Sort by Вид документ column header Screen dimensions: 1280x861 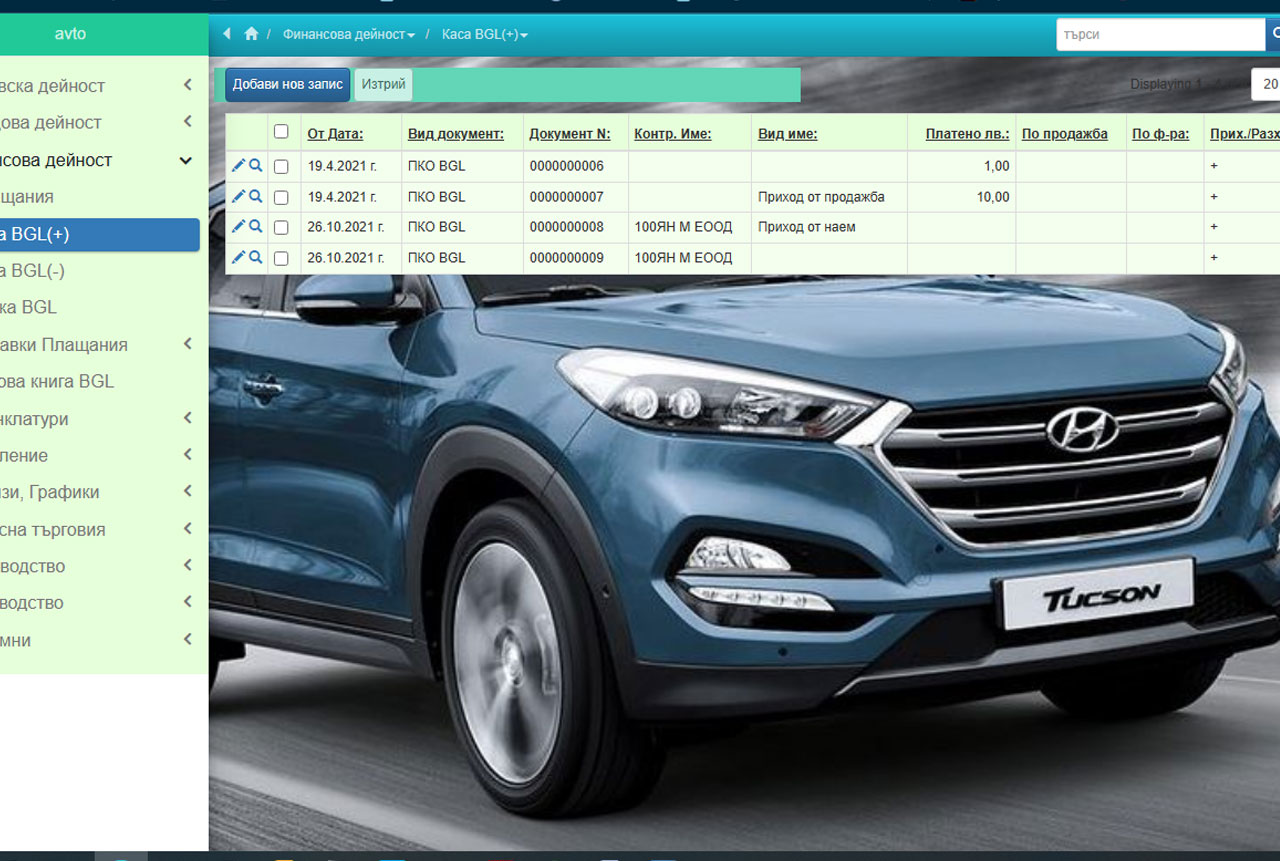click(456, 134)
